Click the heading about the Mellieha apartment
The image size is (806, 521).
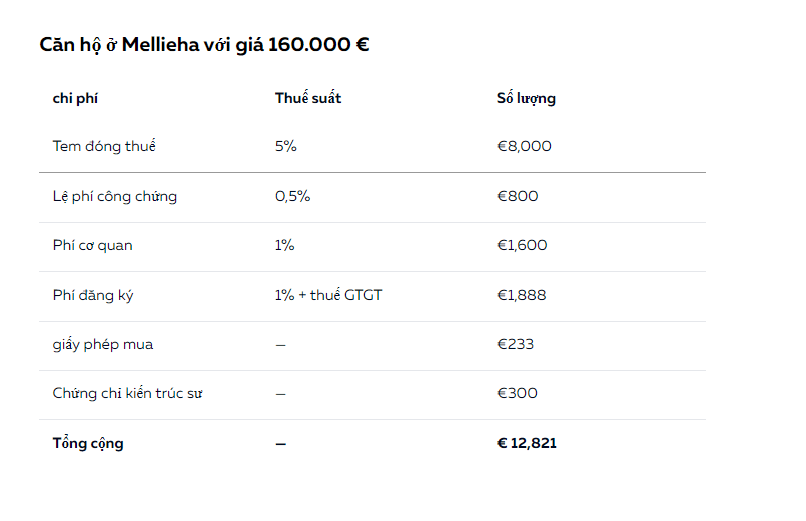point(204,45)
